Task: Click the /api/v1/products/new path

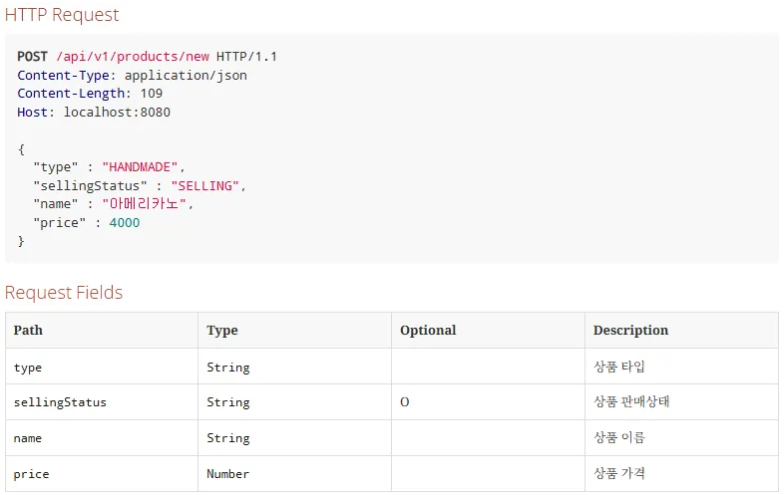Action: click(x=132, y=56)
